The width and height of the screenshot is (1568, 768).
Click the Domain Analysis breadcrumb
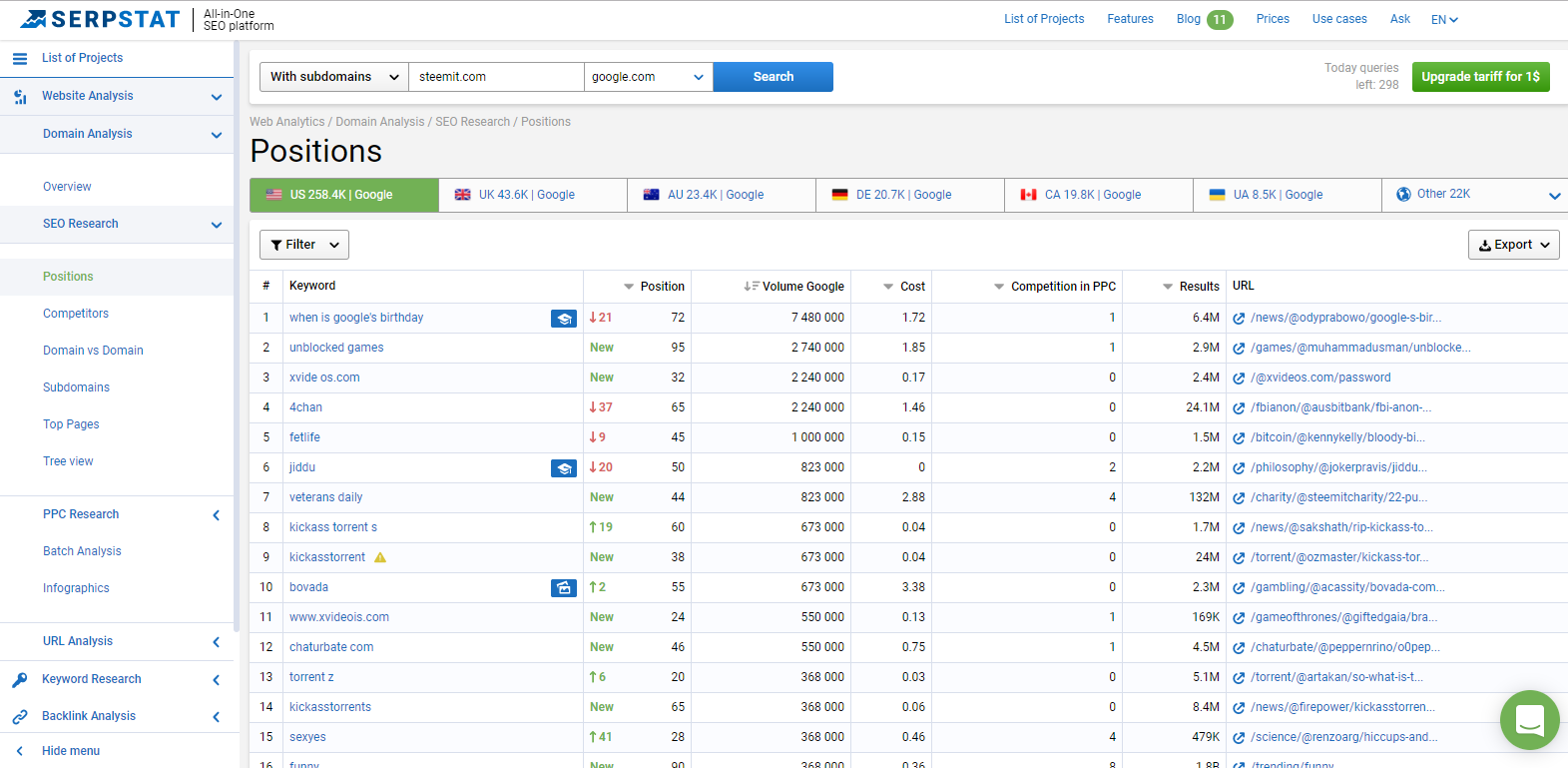[x=380, y=122]
